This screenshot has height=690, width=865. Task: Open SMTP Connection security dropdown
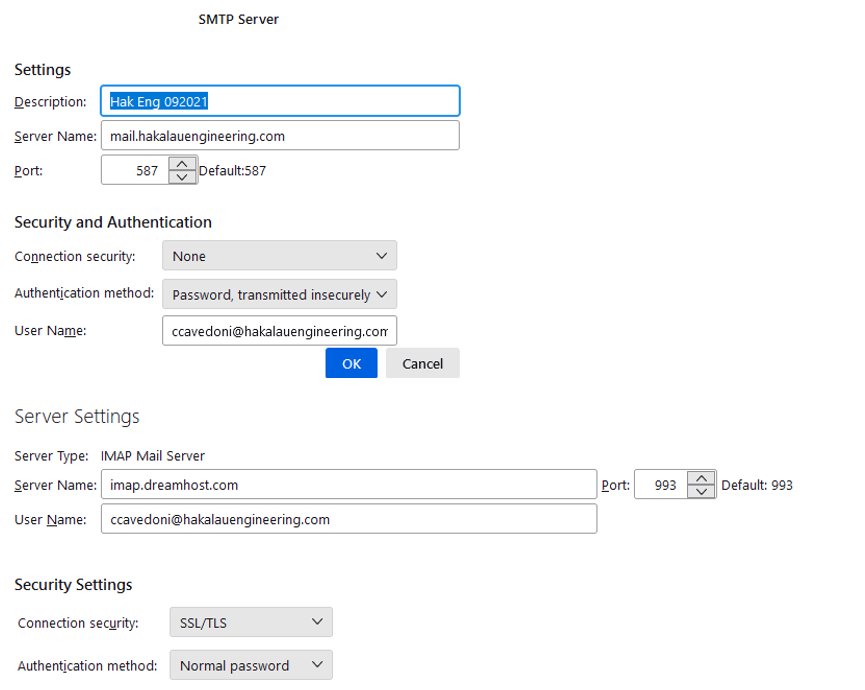click(279, 256)
